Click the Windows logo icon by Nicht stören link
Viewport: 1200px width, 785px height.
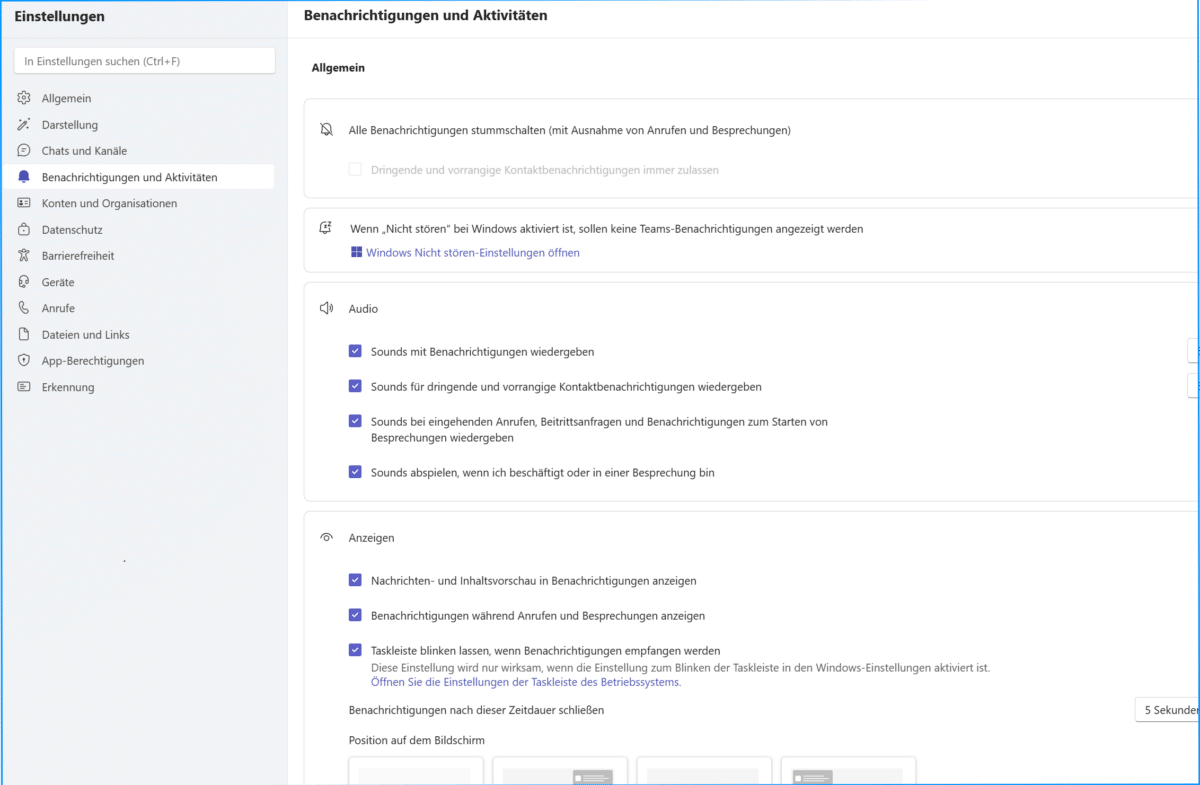coord(356,253)
